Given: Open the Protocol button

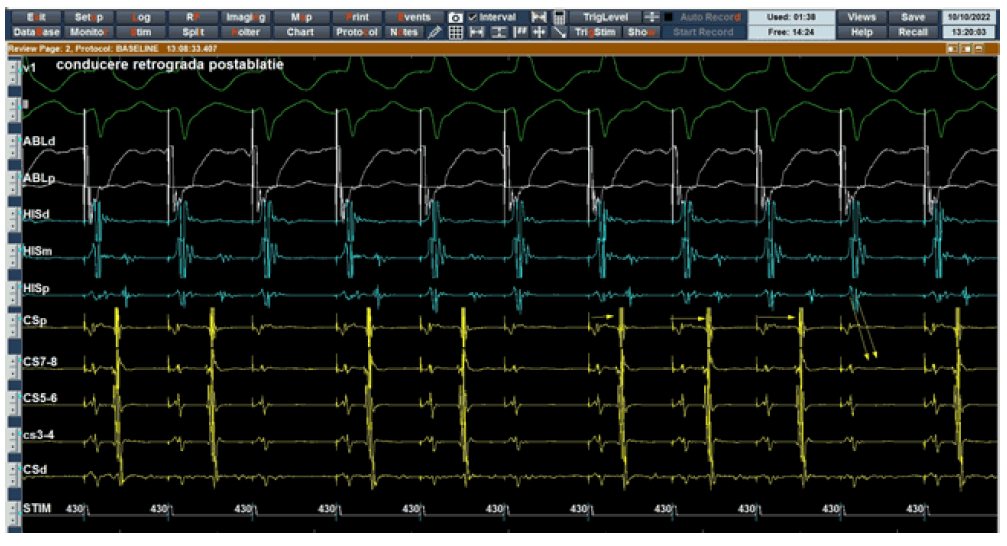Looking at the screenshot, I should [357, 32].
